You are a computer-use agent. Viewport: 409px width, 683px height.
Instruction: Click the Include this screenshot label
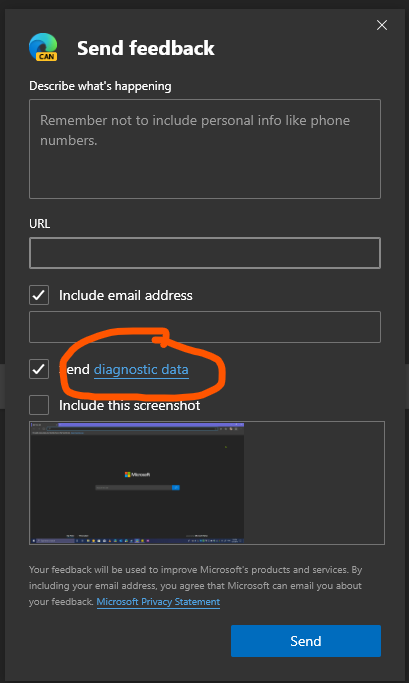[x=130, y=405]
